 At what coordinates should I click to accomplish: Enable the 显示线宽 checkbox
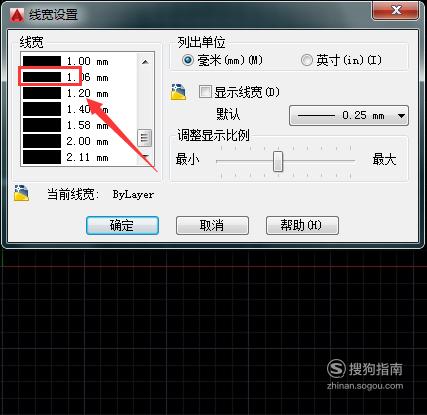pos(205,92)
